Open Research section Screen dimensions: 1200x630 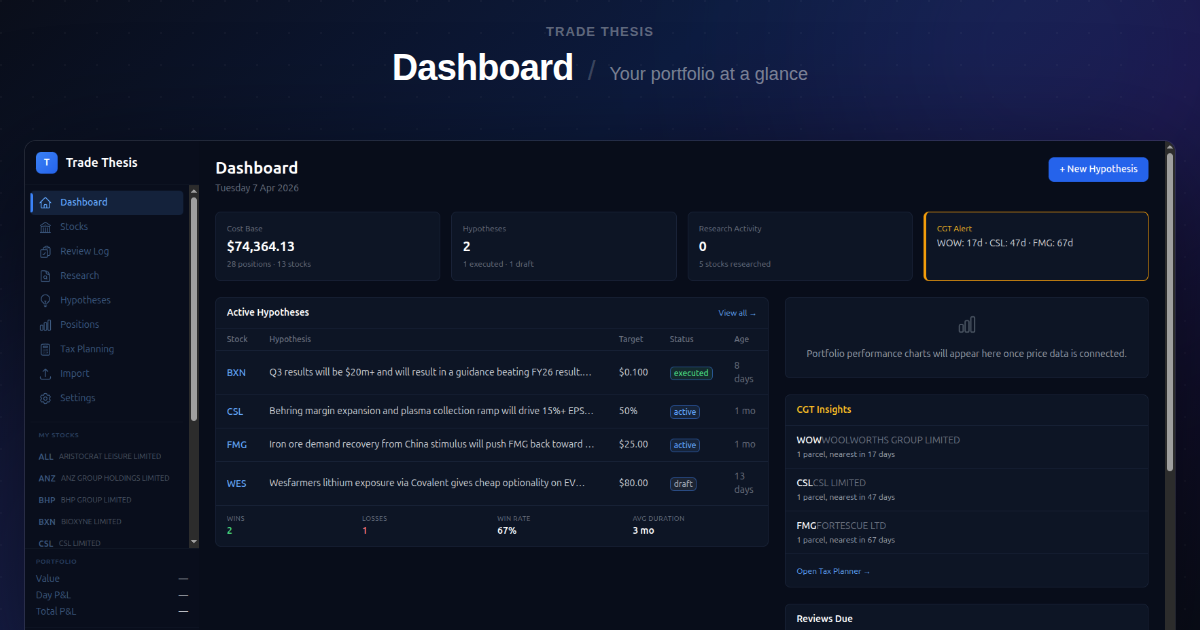coord(107,276)
